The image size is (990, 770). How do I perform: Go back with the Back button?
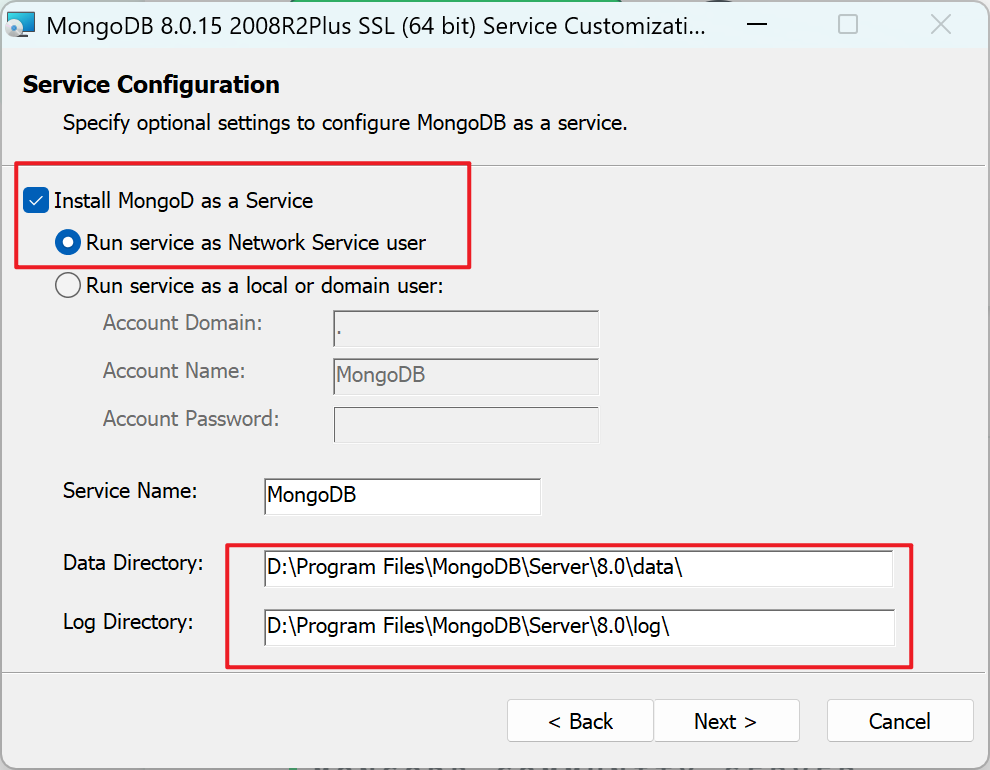click(x=580, y=721)
